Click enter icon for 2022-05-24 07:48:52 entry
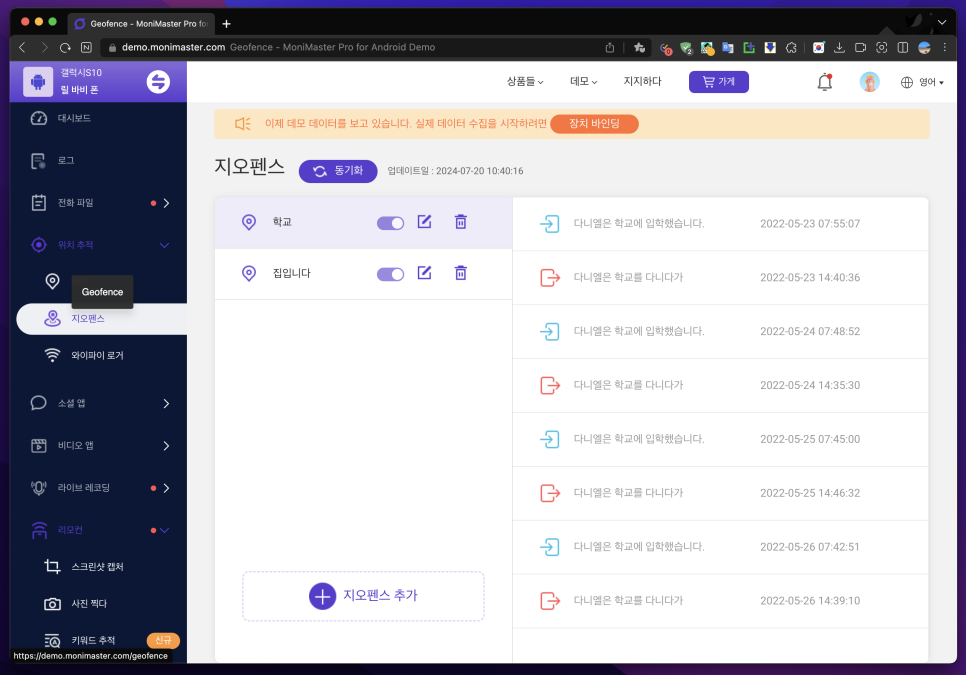Screen dimensions: 966x675 550,331
